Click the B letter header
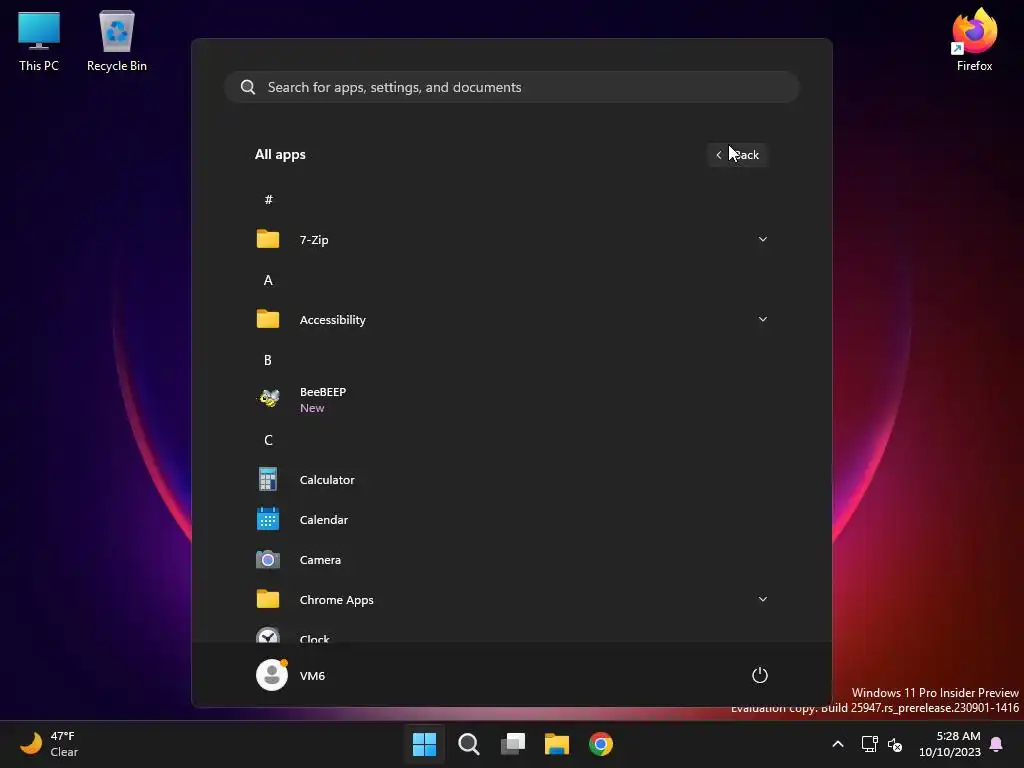Screen dimensions: 1024x768 pos(268,360)
